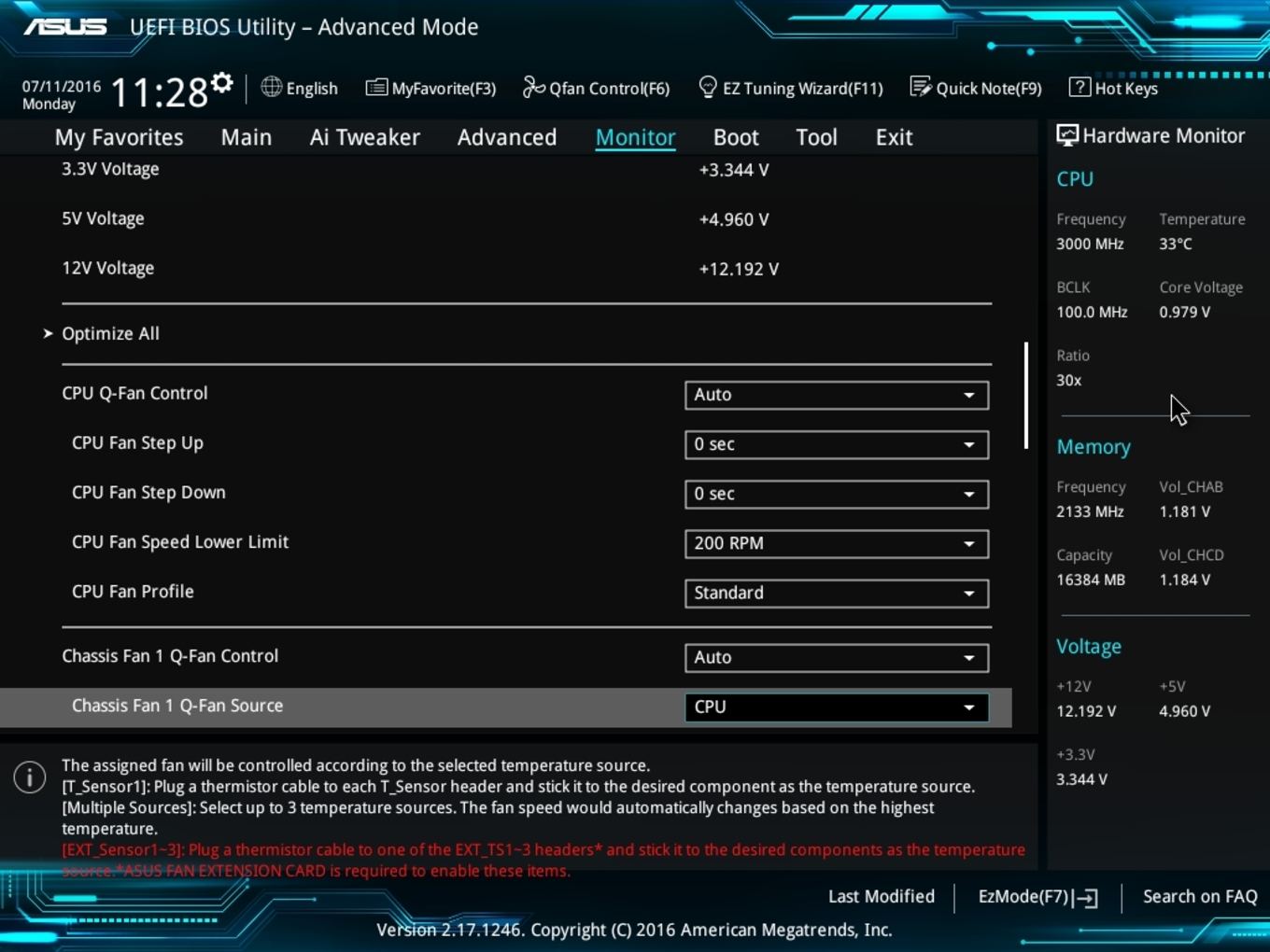
Task: Switch to Boot tab
Action: pos(736,137)
